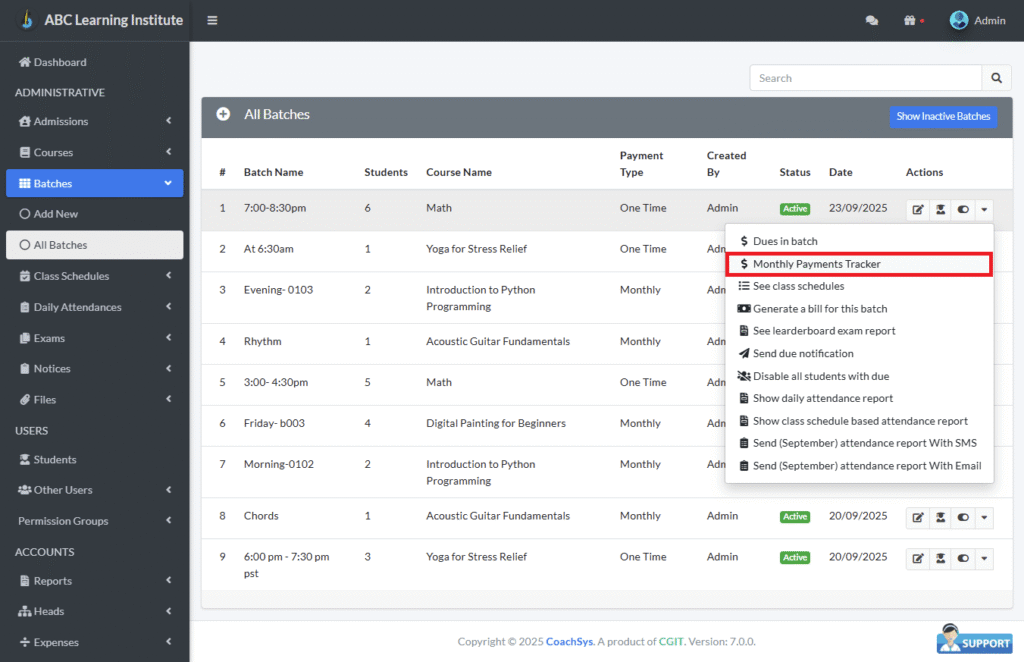1024x662 pixels.
Task: Open the chat messages icon
Action: (x=872, y=20)
